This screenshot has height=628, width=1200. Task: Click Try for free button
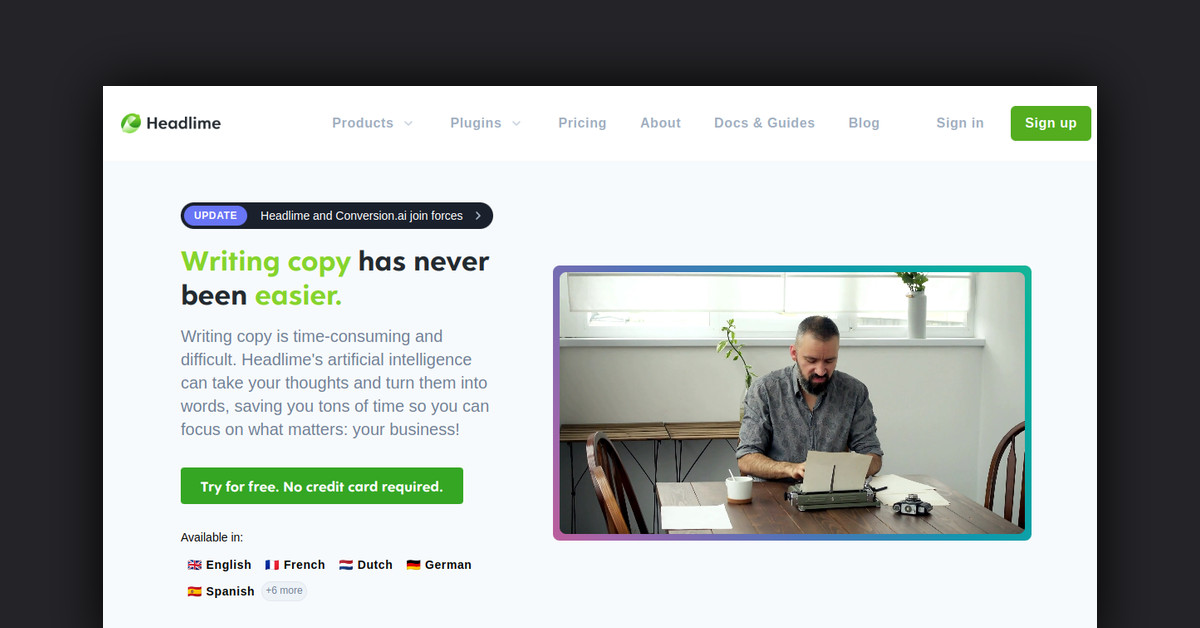[x=322, y=486]
